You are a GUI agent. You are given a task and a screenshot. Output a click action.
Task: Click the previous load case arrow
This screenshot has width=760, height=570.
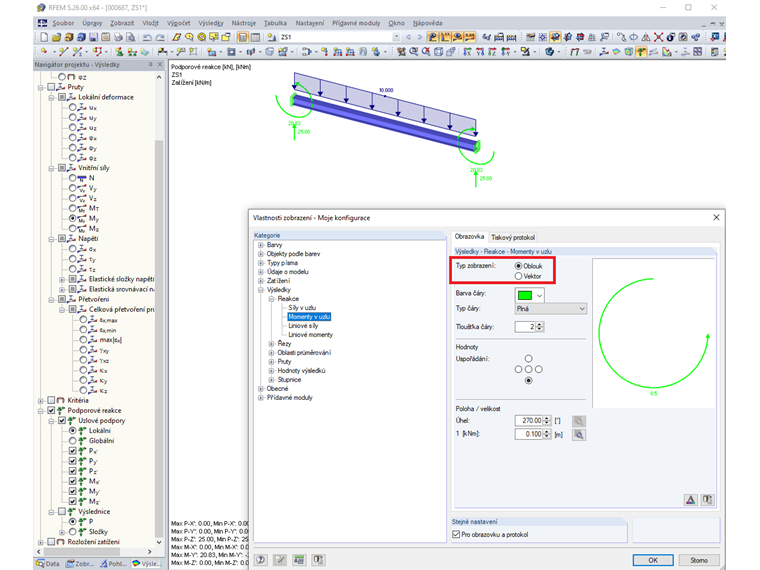tap(409, 37)
